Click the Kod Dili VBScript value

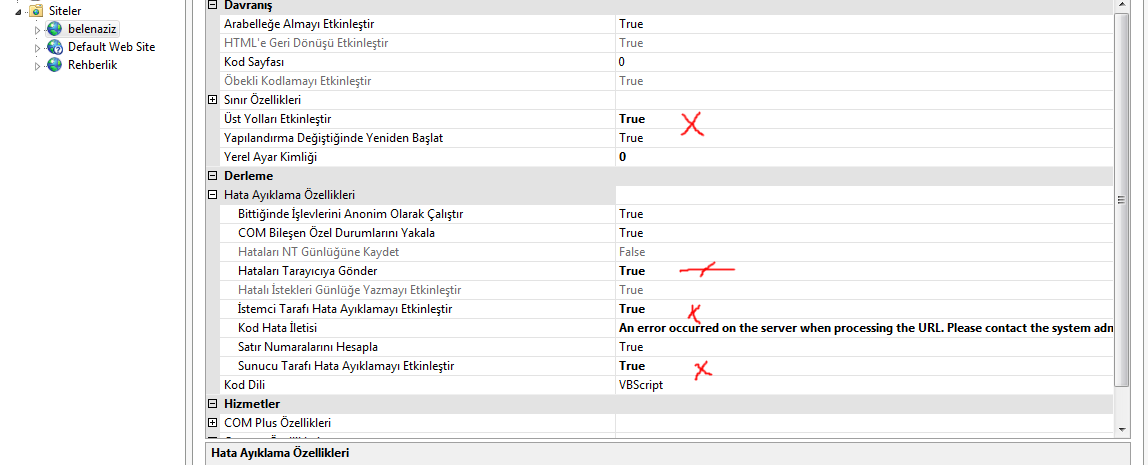pyautogui.click(x=640, y=385)
